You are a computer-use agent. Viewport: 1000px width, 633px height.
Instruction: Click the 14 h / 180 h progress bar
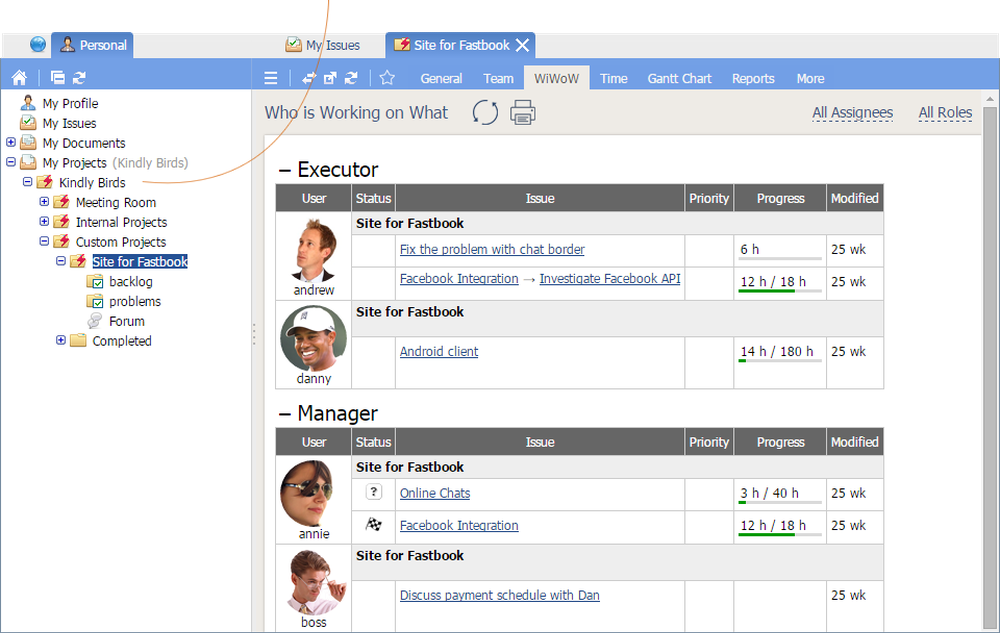(x=779, y=360)
